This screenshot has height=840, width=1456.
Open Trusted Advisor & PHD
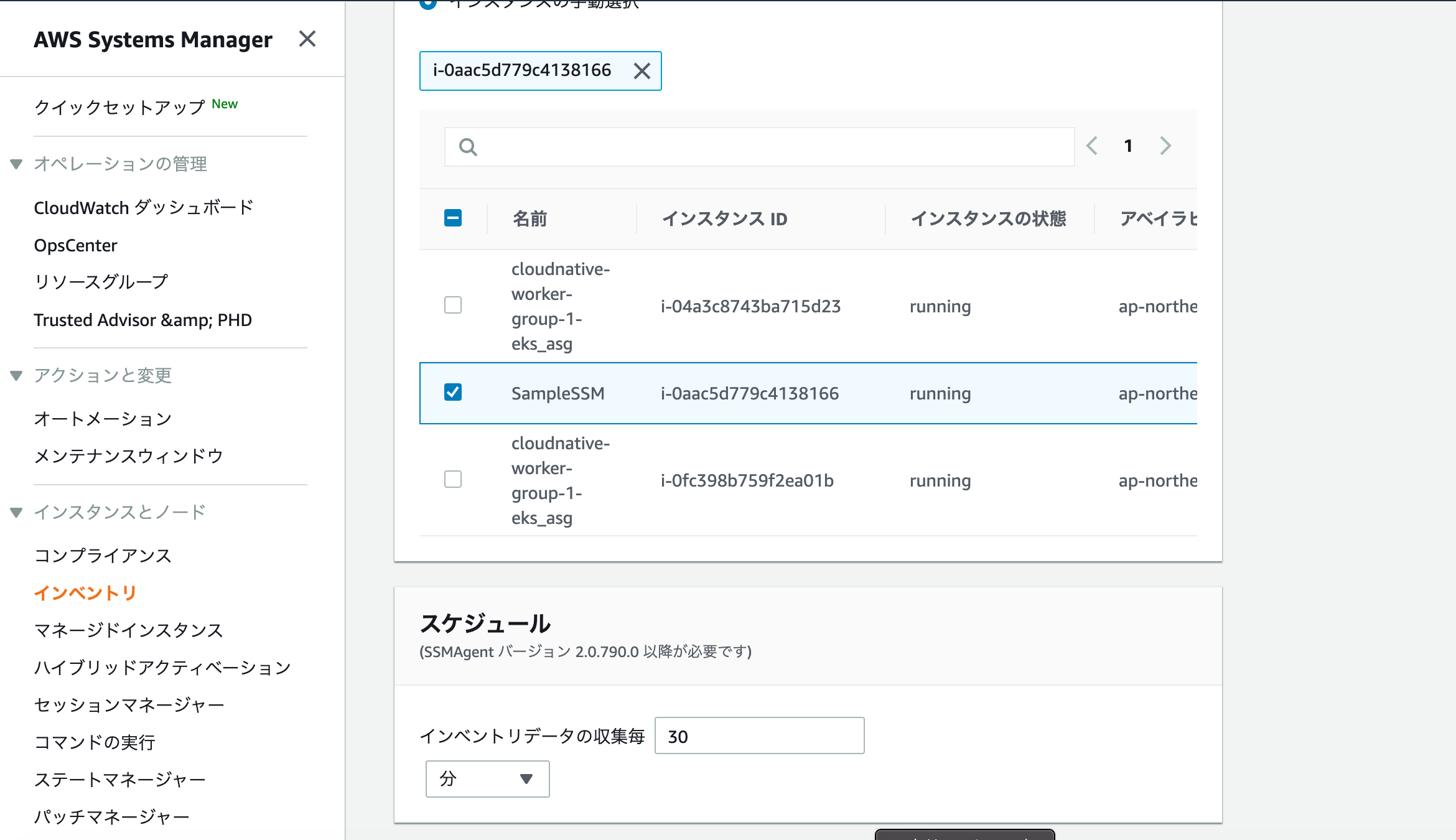point(142,320)
